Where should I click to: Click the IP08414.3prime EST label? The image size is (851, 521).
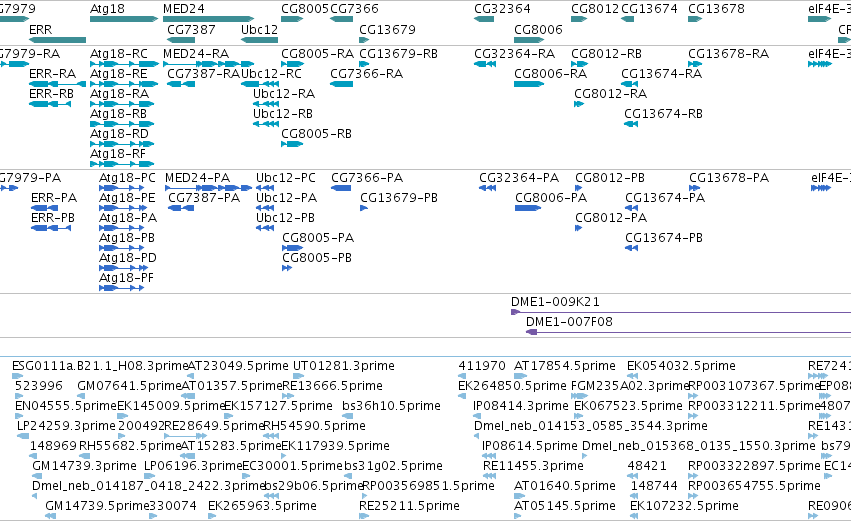coord(520,406)
